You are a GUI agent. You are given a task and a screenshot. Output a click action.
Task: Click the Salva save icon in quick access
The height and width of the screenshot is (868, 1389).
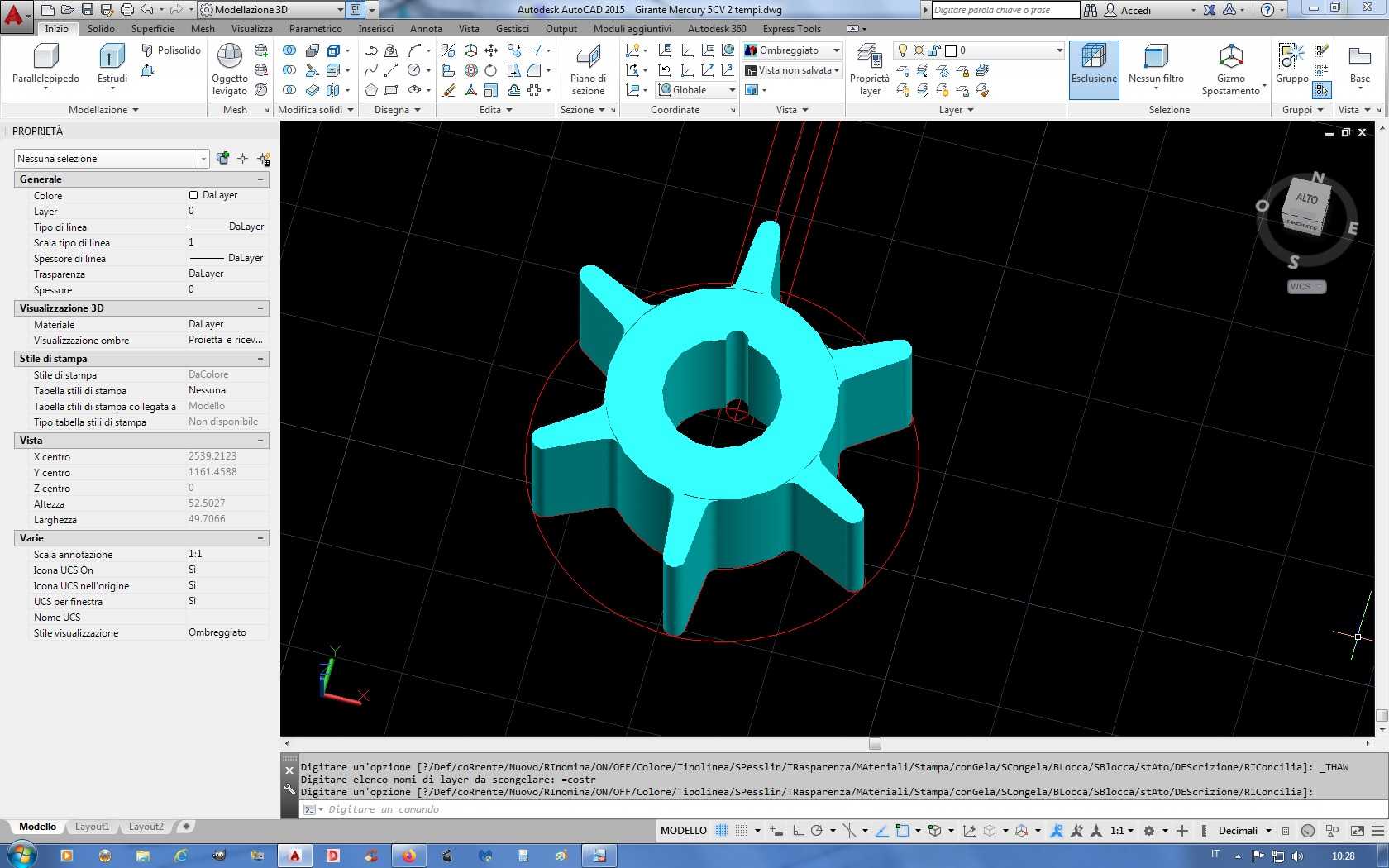pos(88,10)
